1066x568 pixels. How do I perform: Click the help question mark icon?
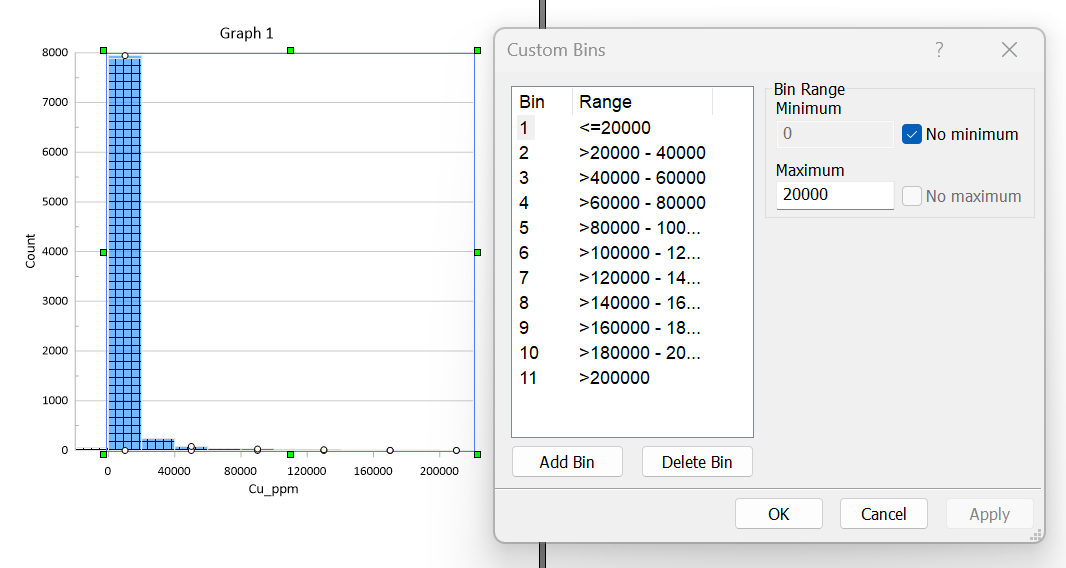click(x=939, y=50)
